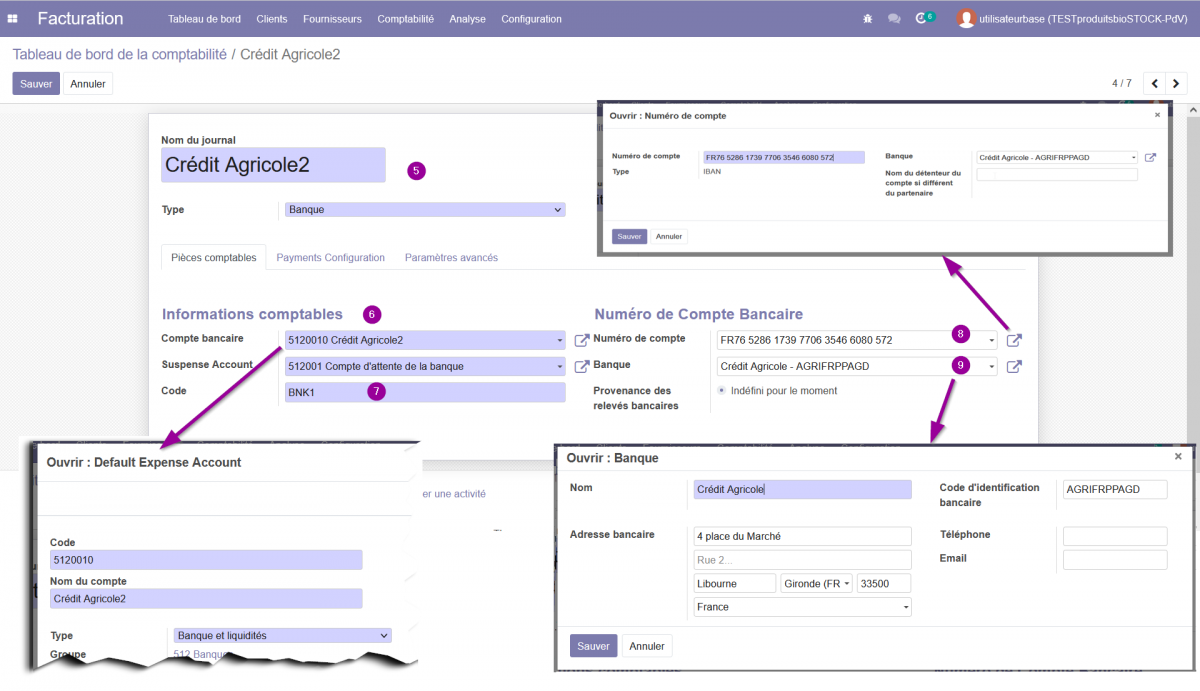Click the Nom du détenteur du compte field
The width and height of the screenshot is (1200, 691).
(x=1057, y=175)
